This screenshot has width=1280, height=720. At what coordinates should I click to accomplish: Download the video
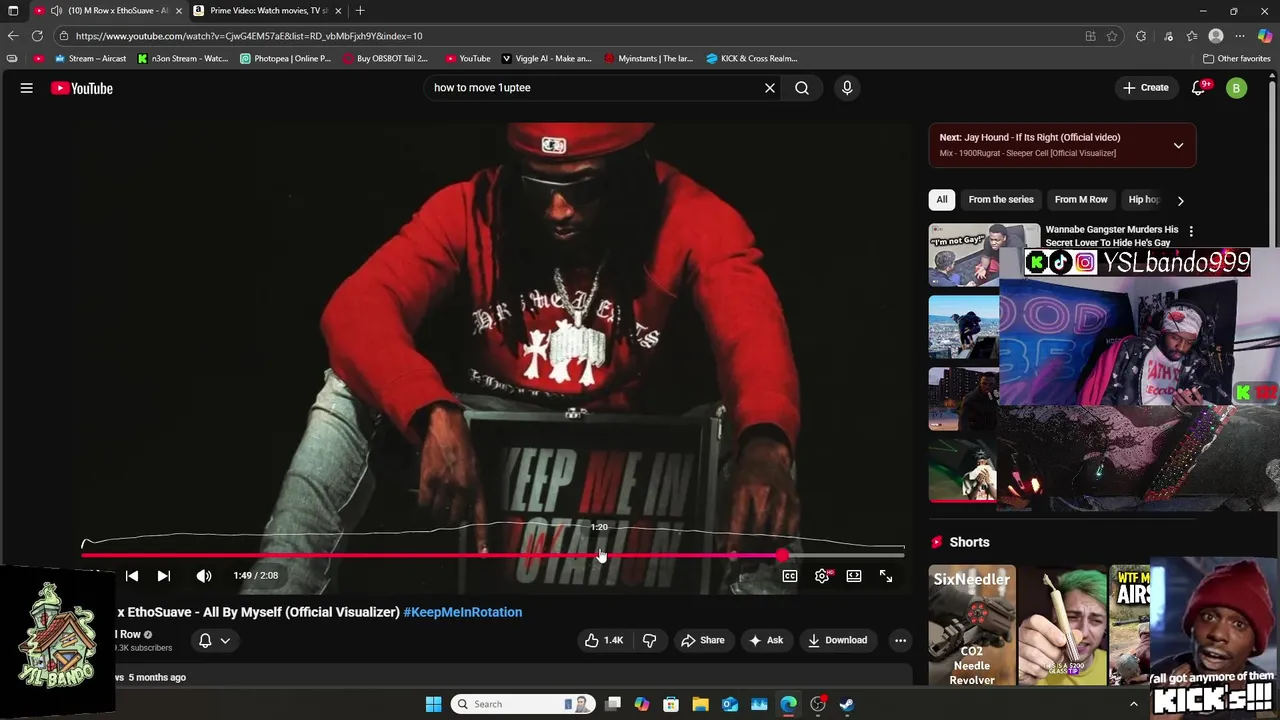[838, 640]
